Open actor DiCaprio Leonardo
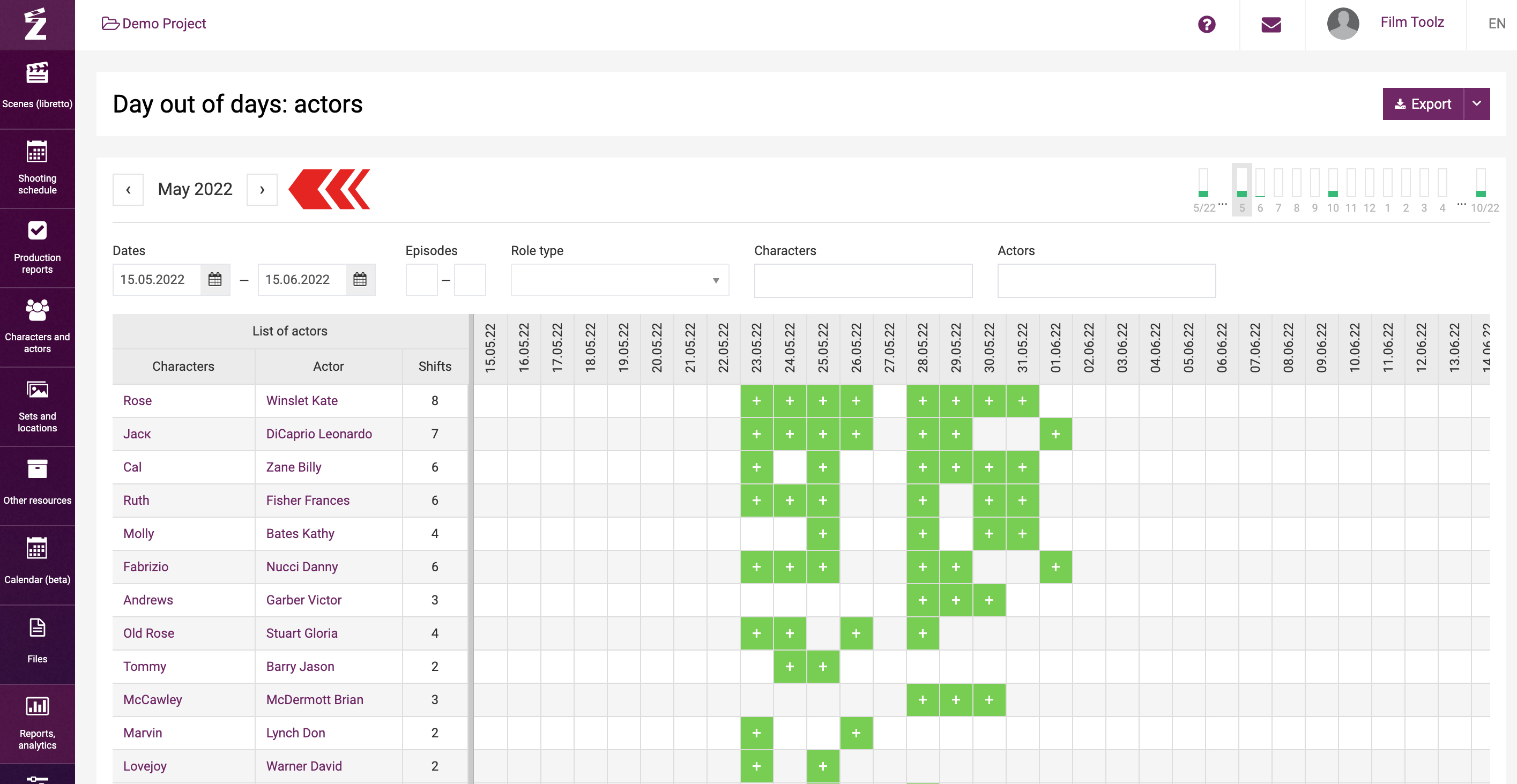Viewport: 1517px width, 784px height. point(318,434)
